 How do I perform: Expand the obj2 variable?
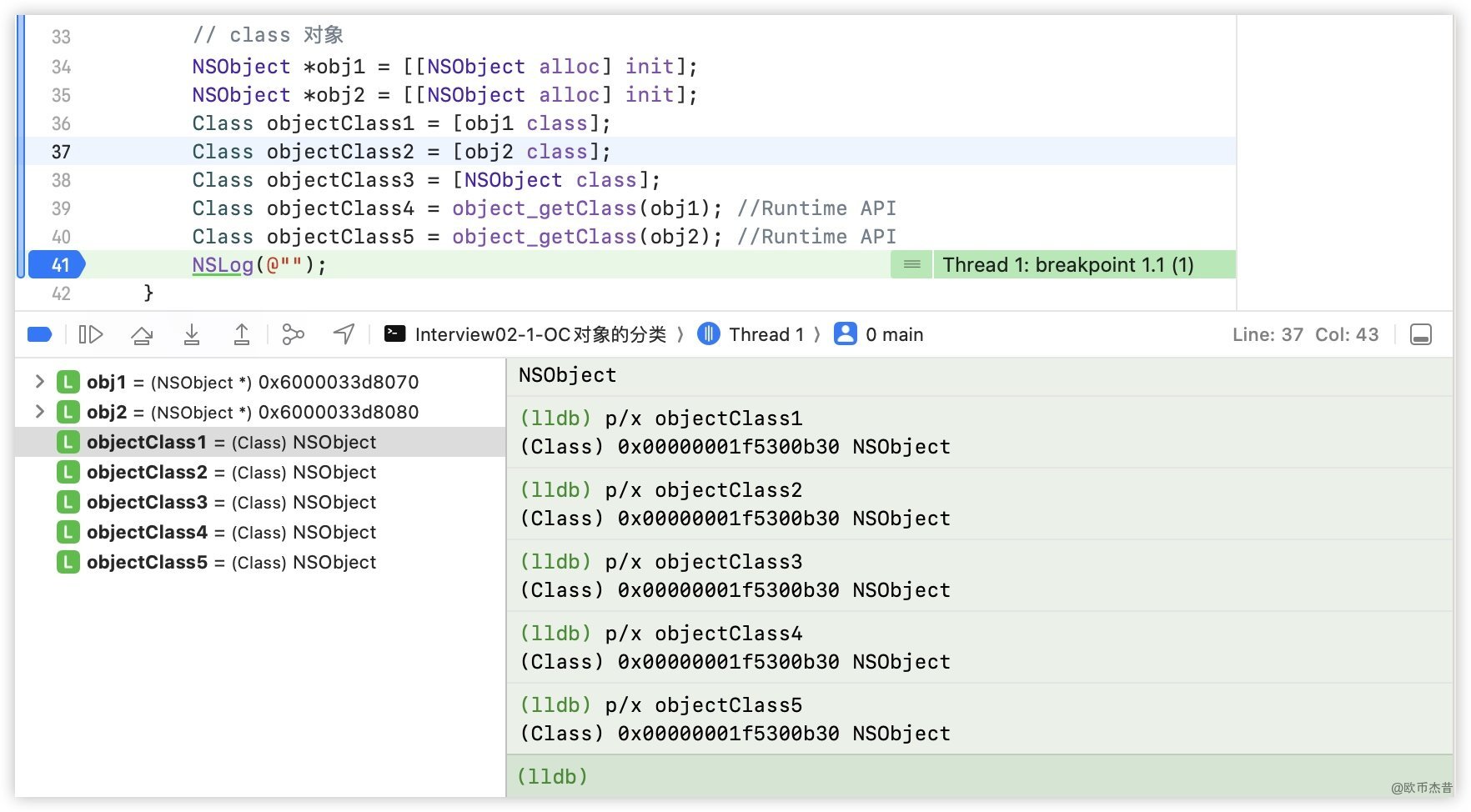[x=39, y=412]
